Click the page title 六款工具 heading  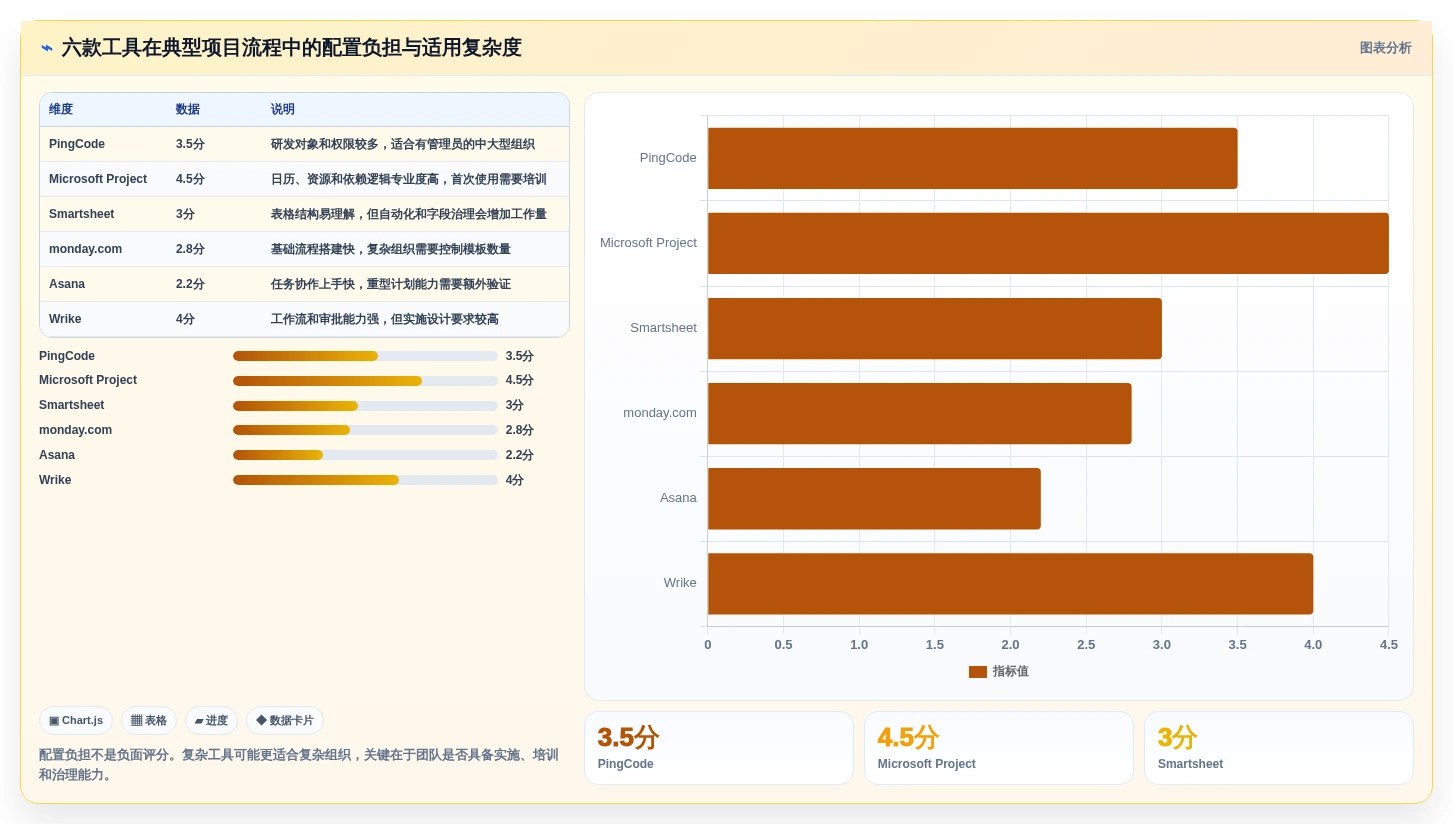[x=291, y=48]
